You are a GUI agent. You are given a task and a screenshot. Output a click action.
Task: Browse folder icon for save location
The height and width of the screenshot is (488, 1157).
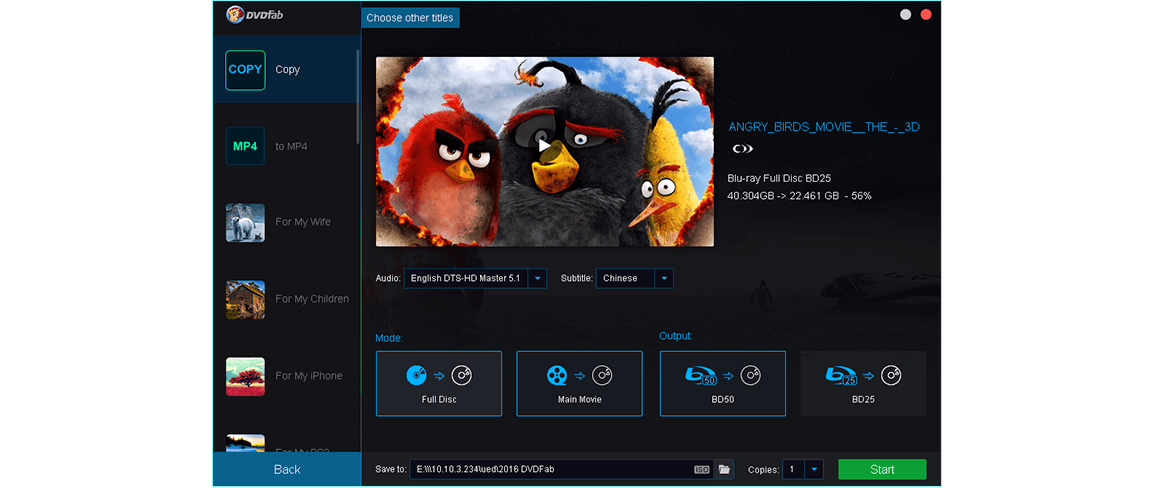point(724,470)
